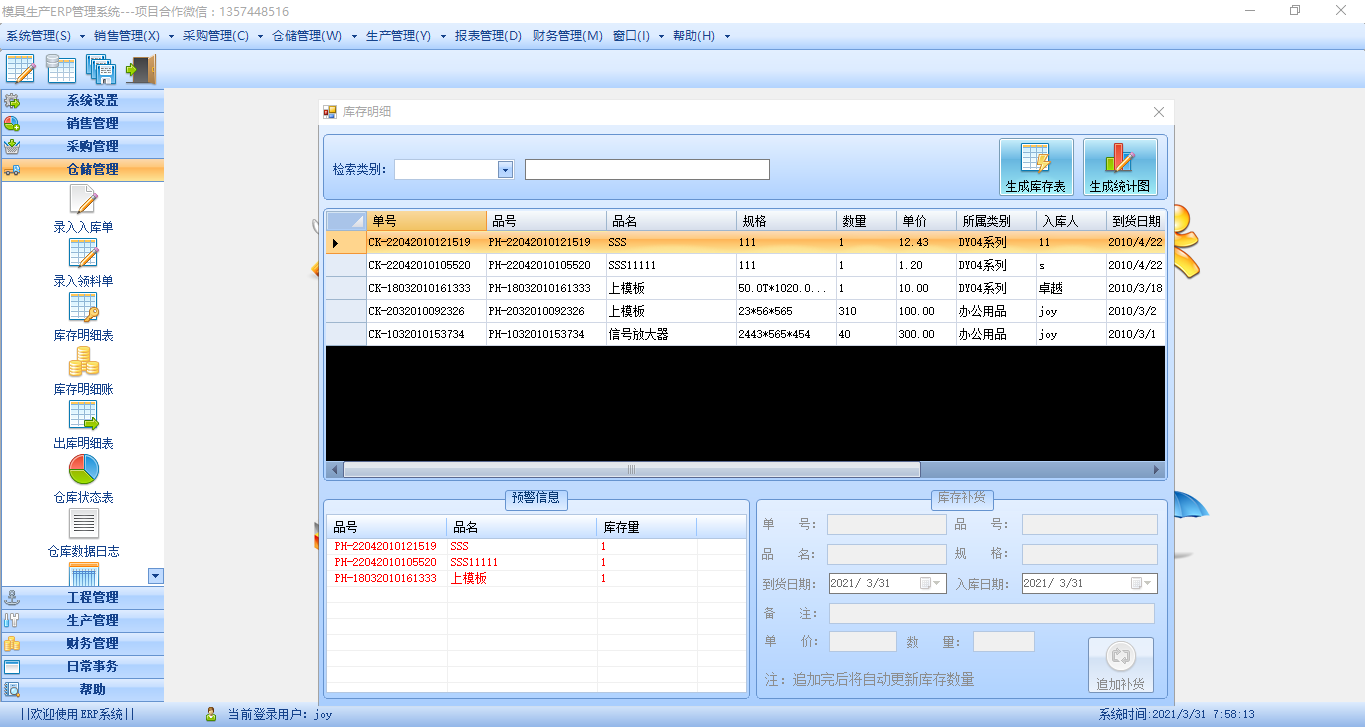Click the 所属类别 column header
This screenshot has height=727, width=1365.
pyautogui.click(x=996, y=221)
